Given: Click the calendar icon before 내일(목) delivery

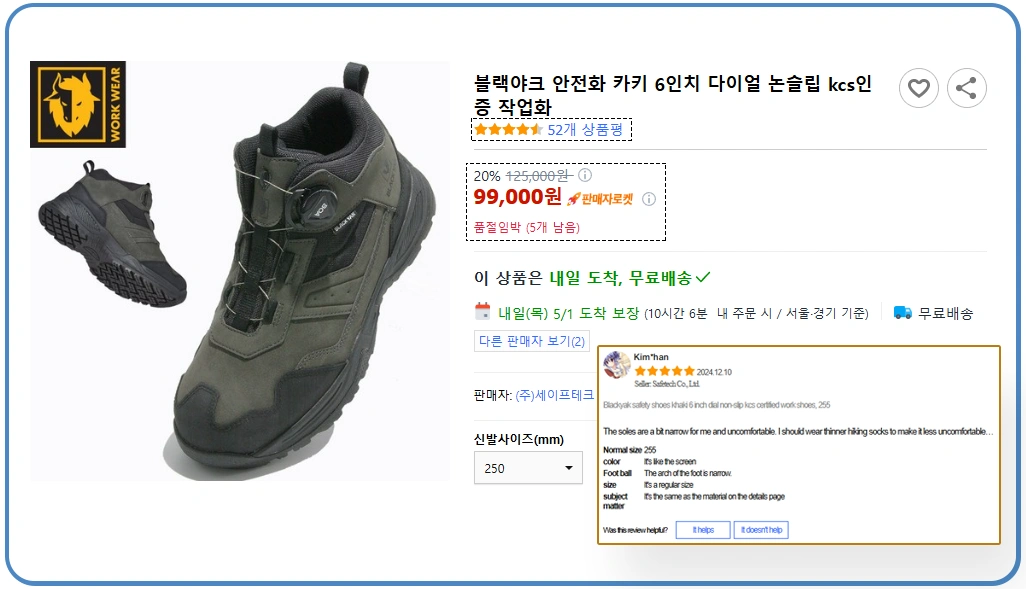Looking at the screenshot, I should pos(482,311).
